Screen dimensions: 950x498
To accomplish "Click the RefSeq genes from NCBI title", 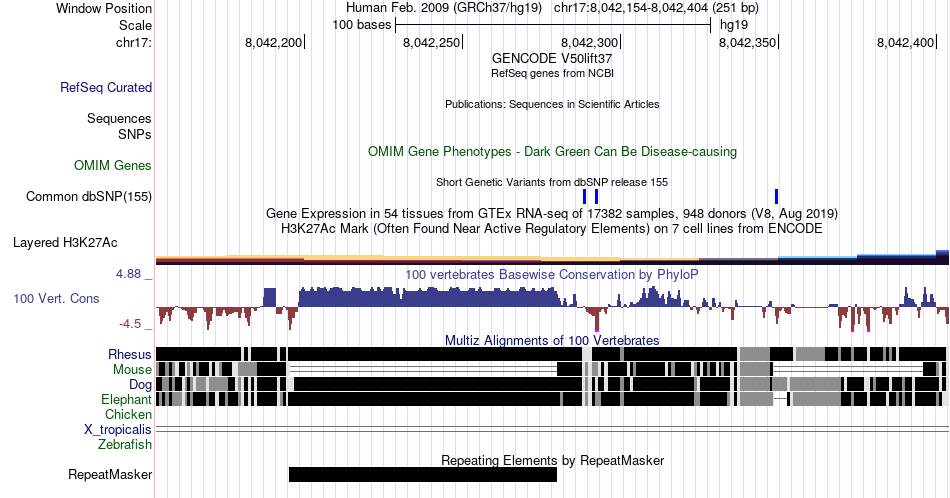I will coord(552,73).
